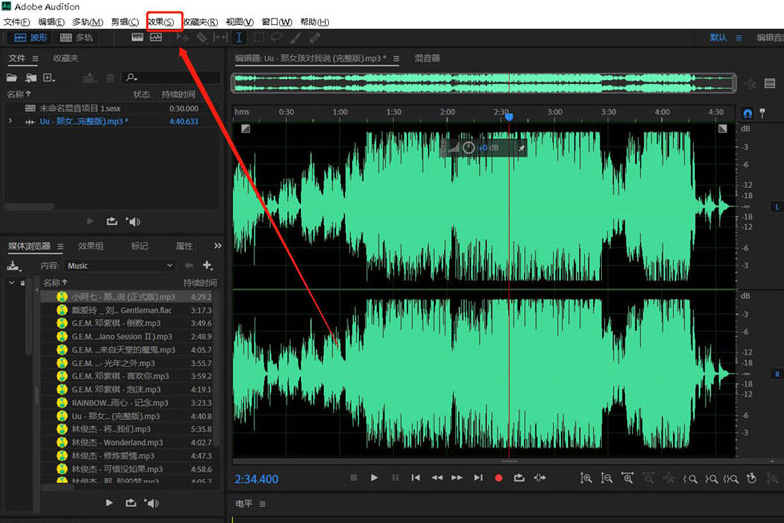Screen dimensions: 784x523
Task: Toggle the left channel L enable button
Action: tap(777, 207)
